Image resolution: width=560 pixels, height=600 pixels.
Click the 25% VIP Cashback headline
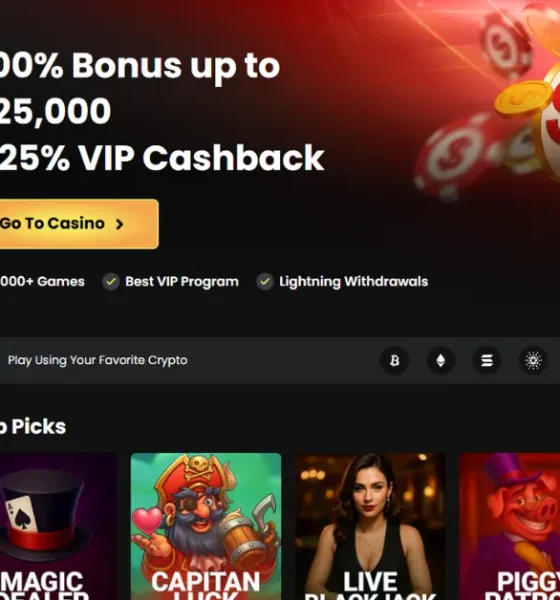tap(162, 157)
